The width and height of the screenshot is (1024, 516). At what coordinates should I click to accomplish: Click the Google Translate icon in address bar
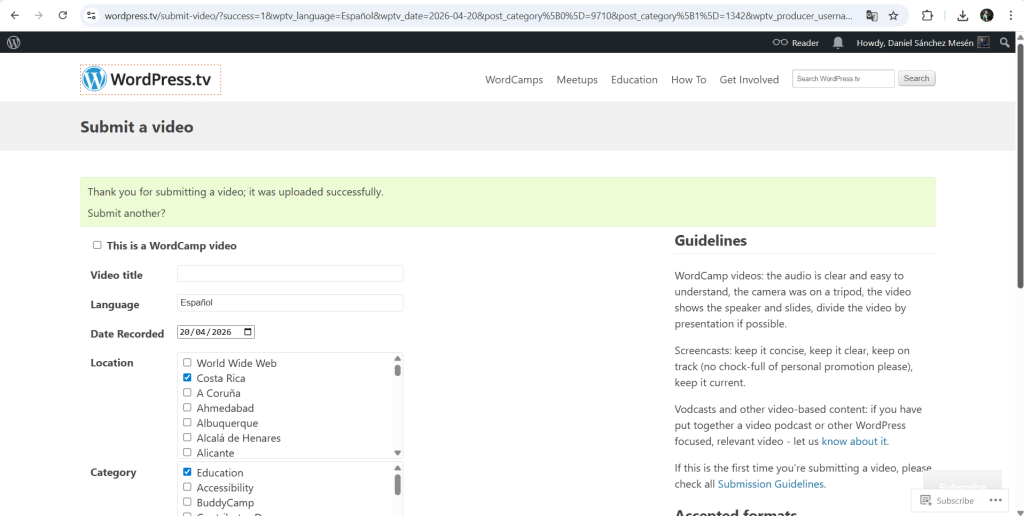[872, 16]
